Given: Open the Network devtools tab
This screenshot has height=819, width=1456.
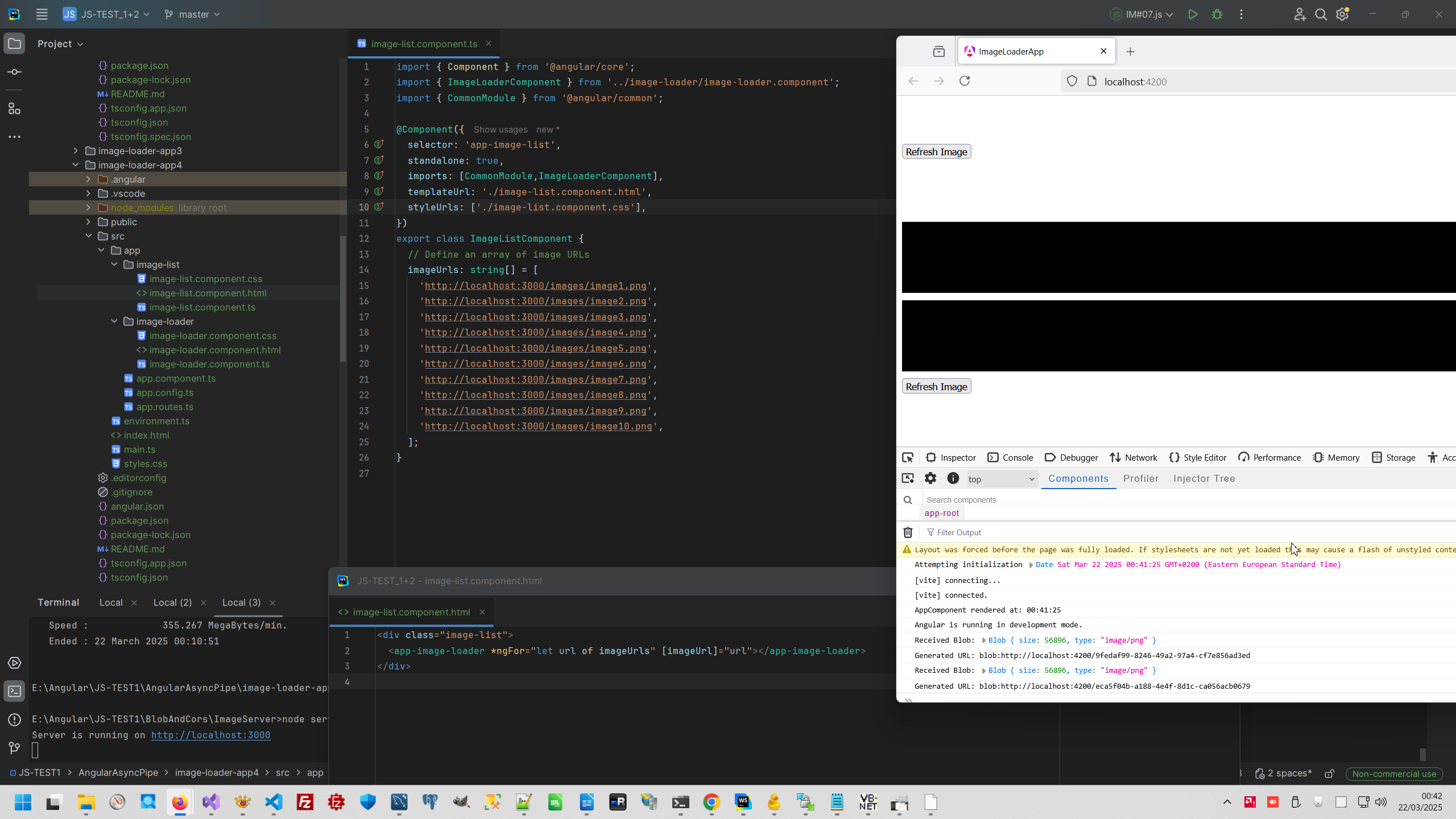Looking at the screenshot, I should [1134, 458].
